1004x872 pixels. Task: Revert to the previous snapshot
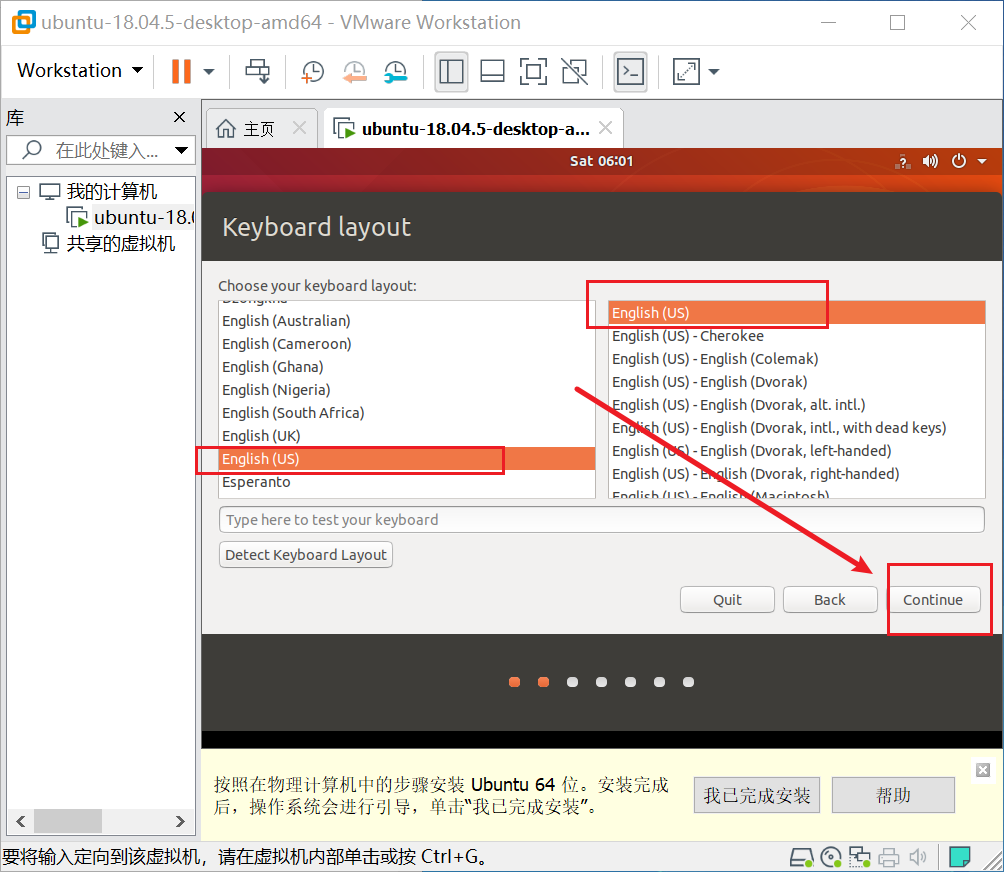pyautogui.click(x=354, y=72)
